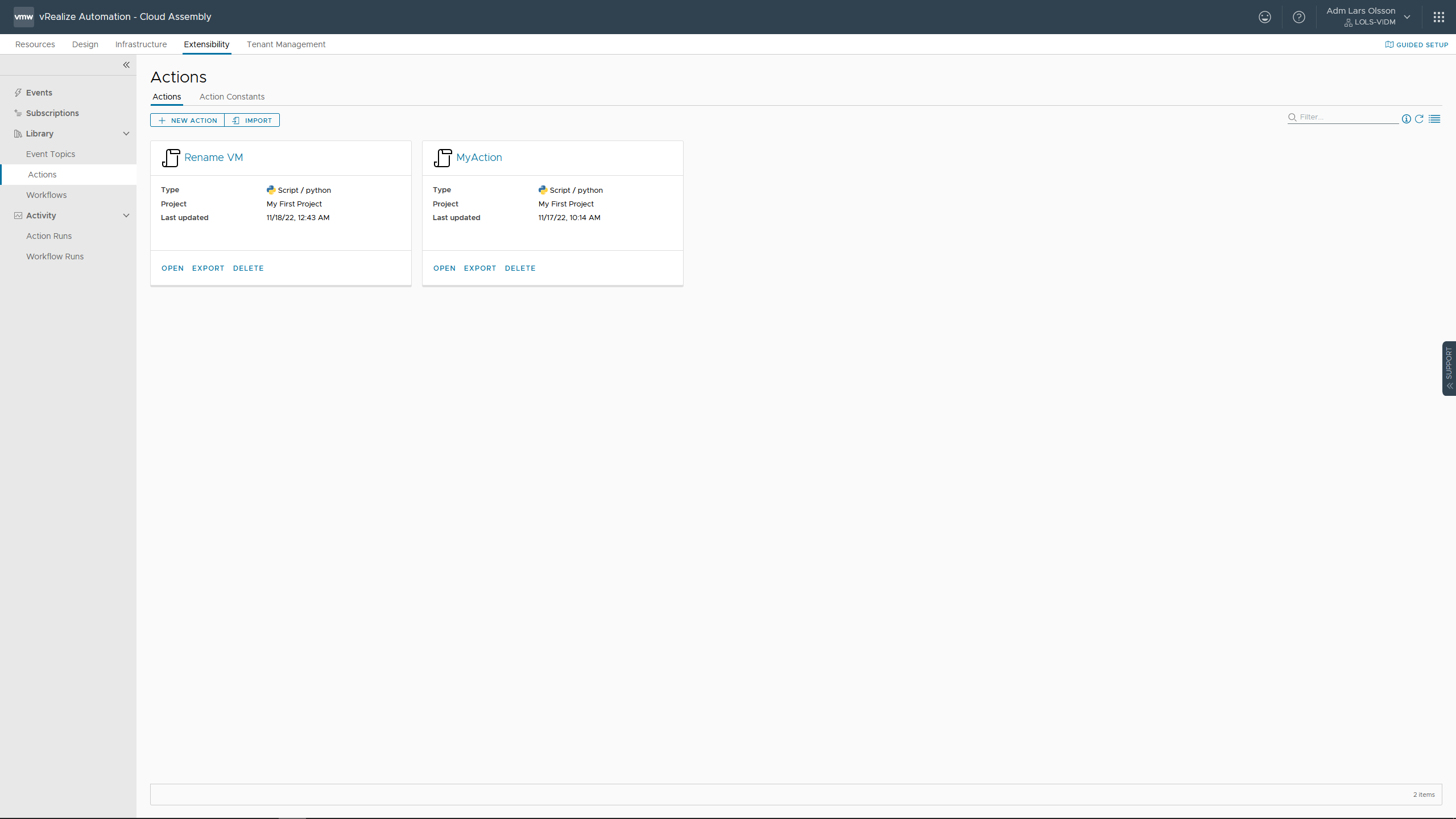Open the Rename VM action
Viewport: 1456px width, 819px height.
172,268
